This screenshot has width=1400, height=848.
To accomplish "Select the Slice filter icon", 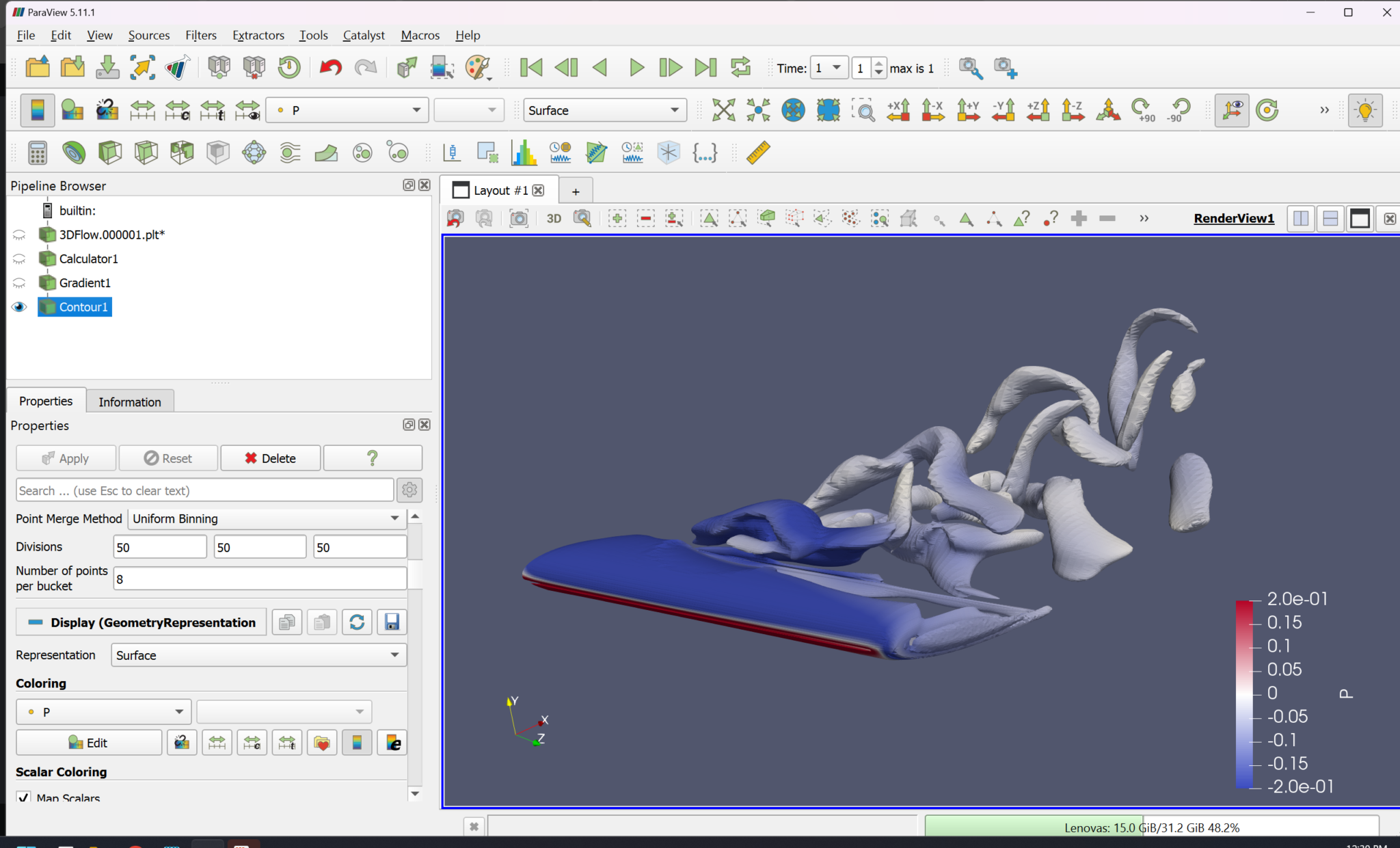I will tap(146, 152).
